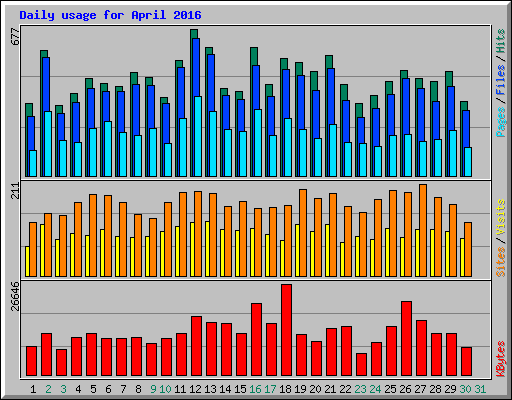Click the red KBytes bar for day 16

tap(256, 340)
